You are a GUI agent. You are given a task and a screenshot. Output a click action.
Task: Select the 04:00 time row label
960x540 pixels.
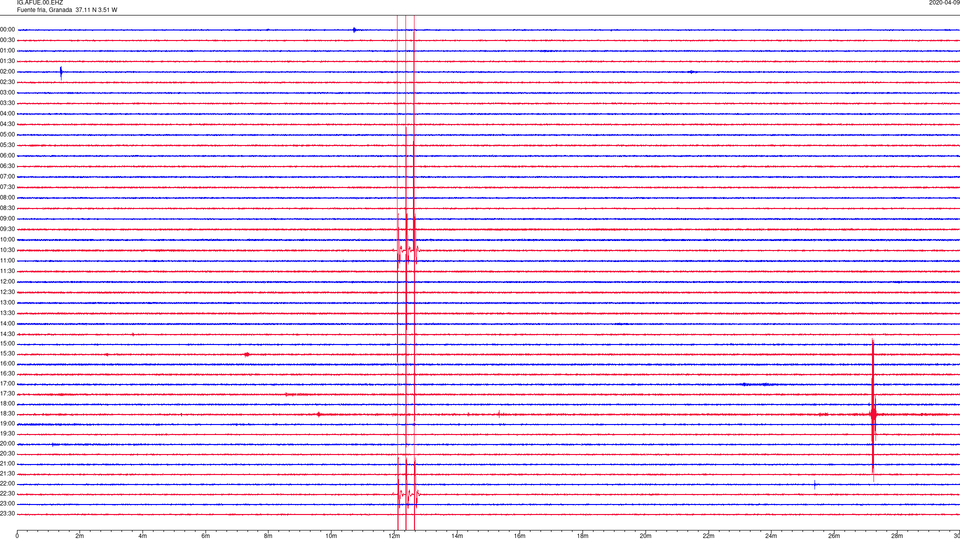pyautogui.click(x=8, y=114)
